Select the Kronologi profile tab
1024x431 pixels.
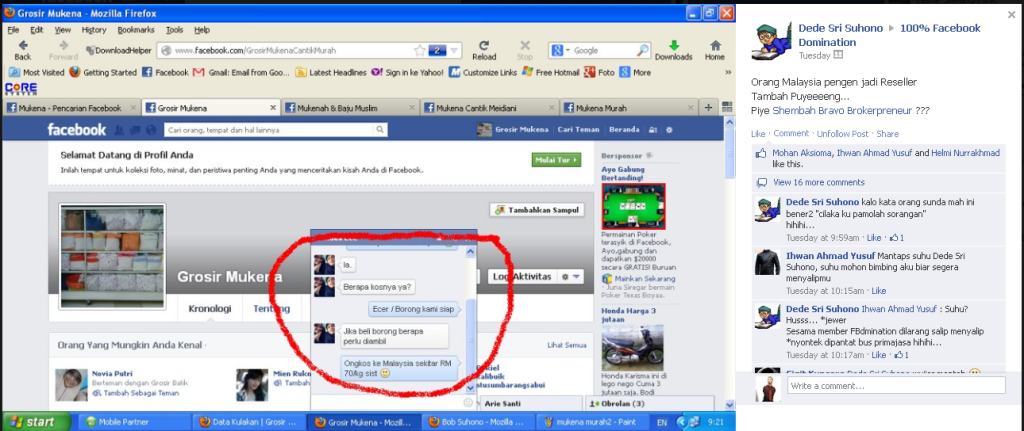pyautogui.click(x=210, y=309)
